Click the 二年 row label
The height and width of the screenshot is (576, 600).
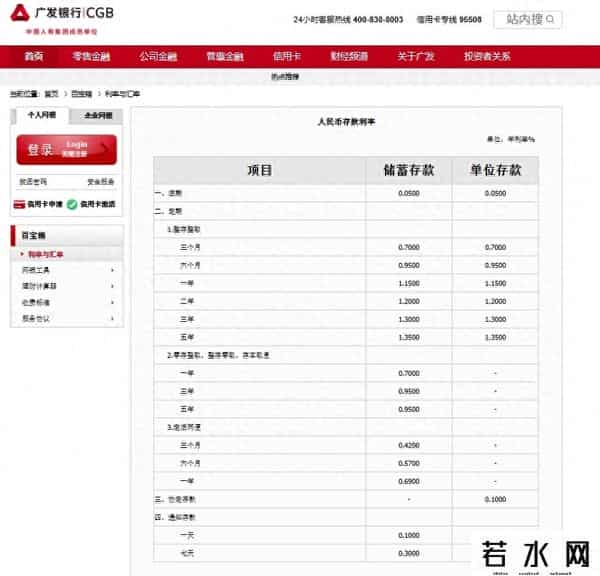tap(187, 301)
